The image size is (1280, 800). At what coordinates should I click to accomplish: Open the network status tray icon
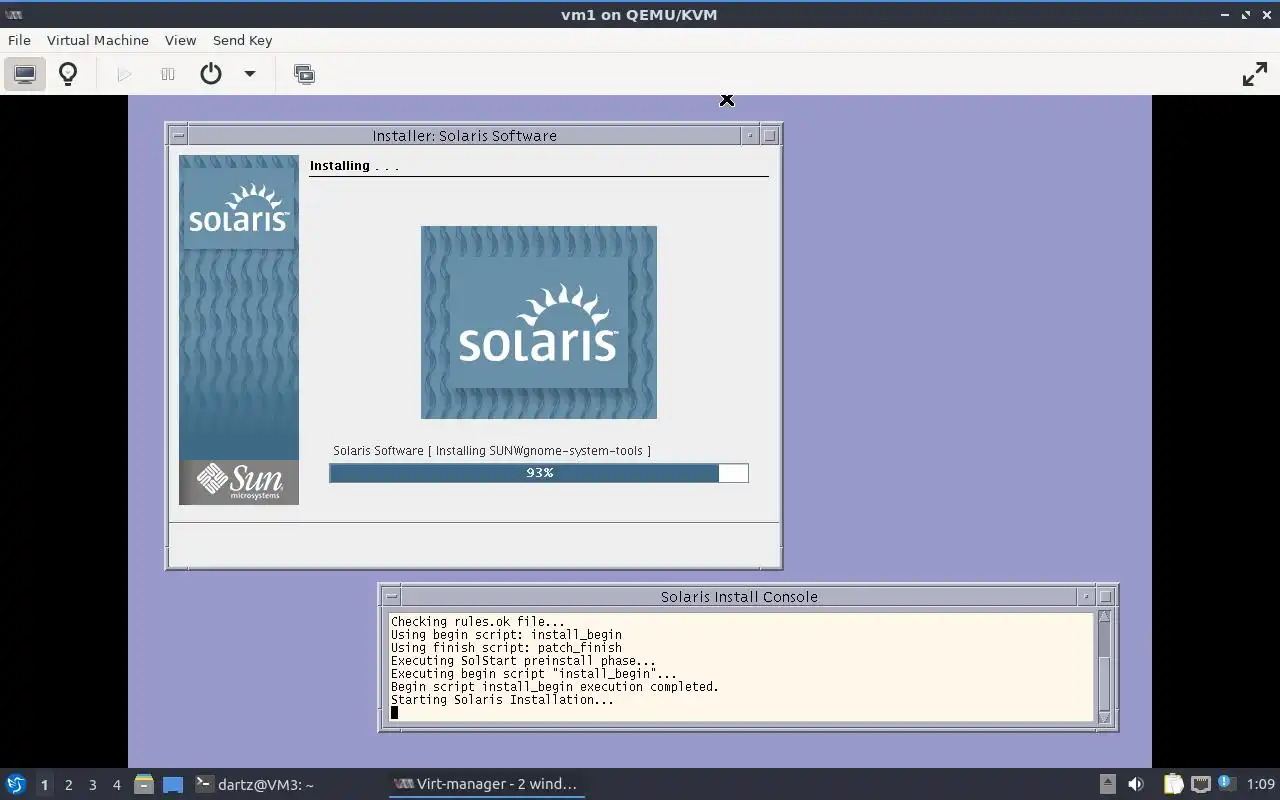(x=1200, y=784)
